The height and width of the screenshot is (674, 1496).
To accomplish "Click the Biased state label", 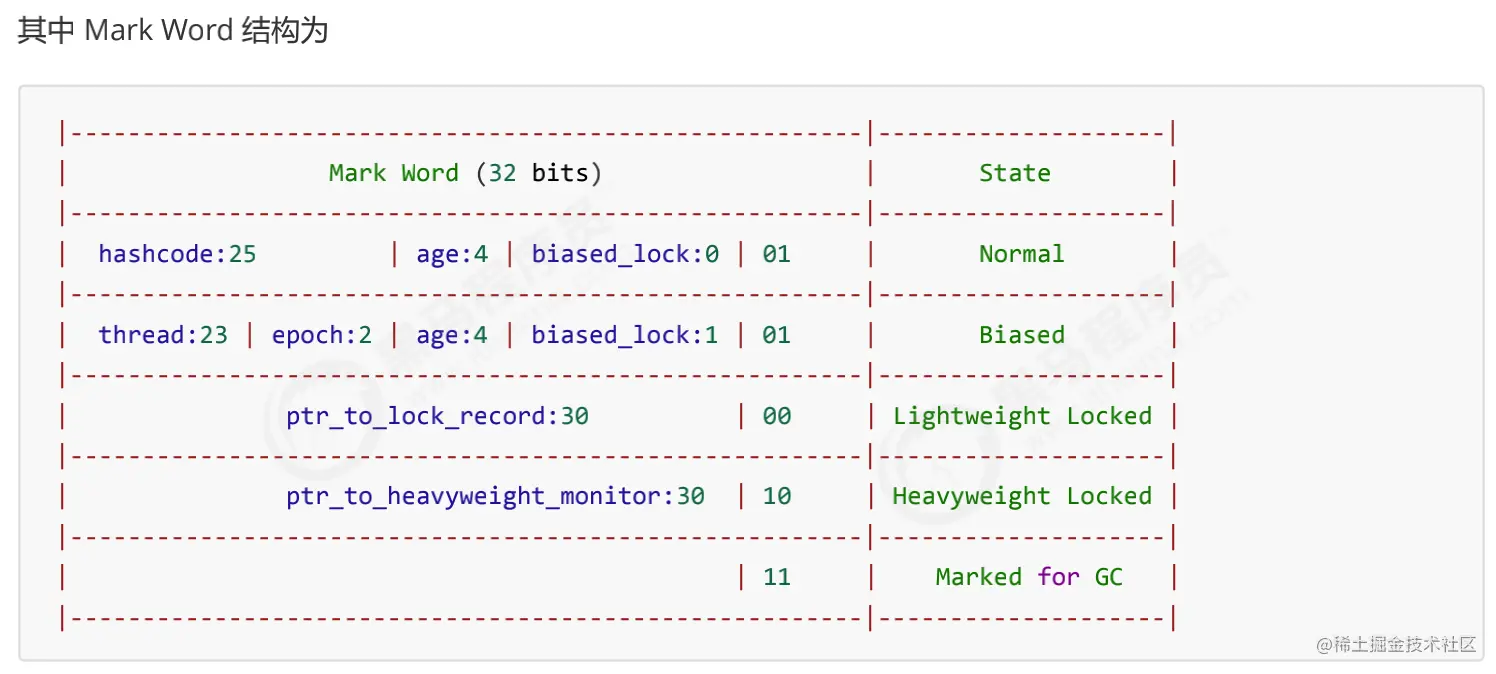I will click(1021, 335).
